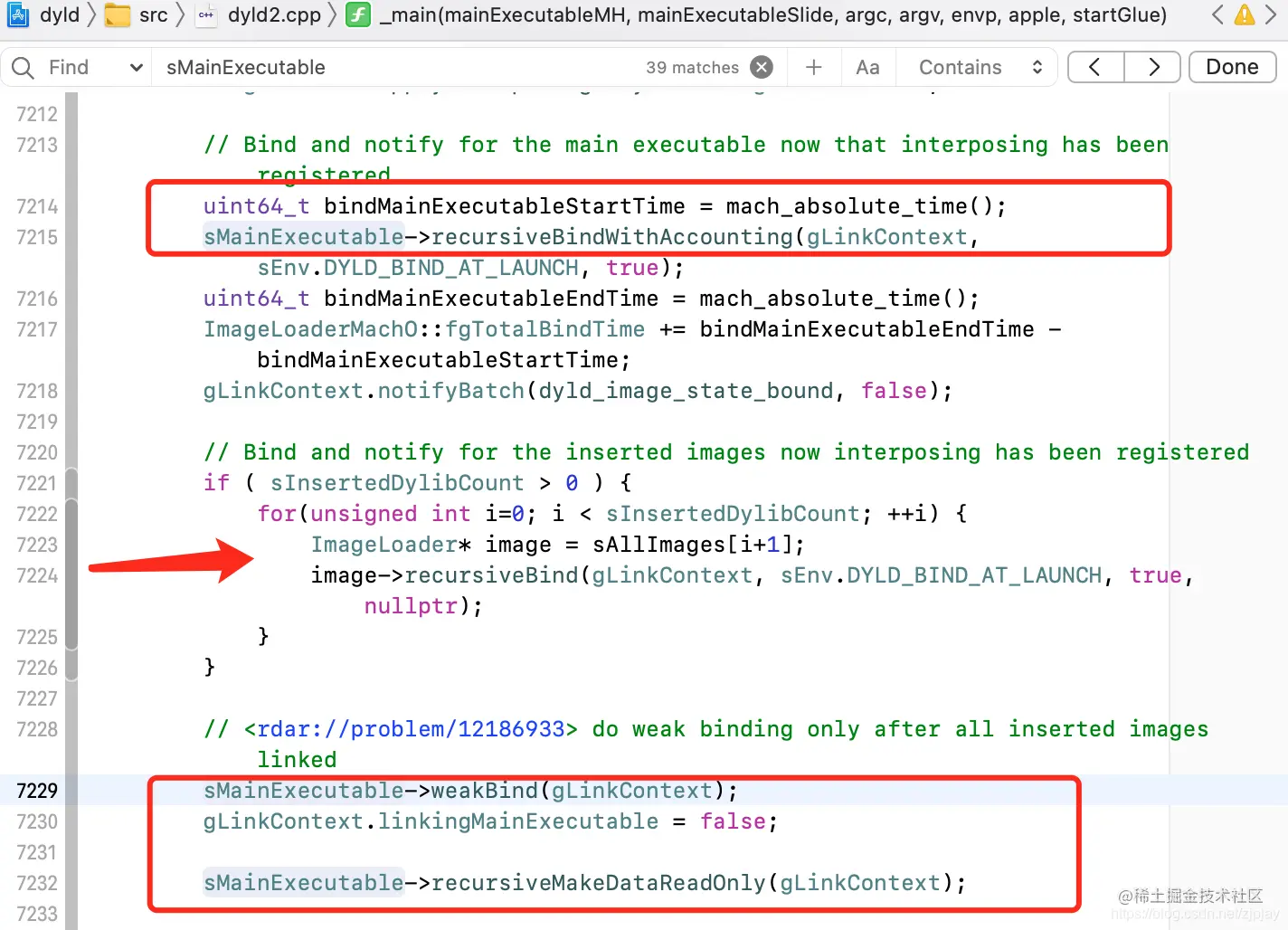Click the weakBind method call
1288x930 pixels.
click(x=484, y=791)
